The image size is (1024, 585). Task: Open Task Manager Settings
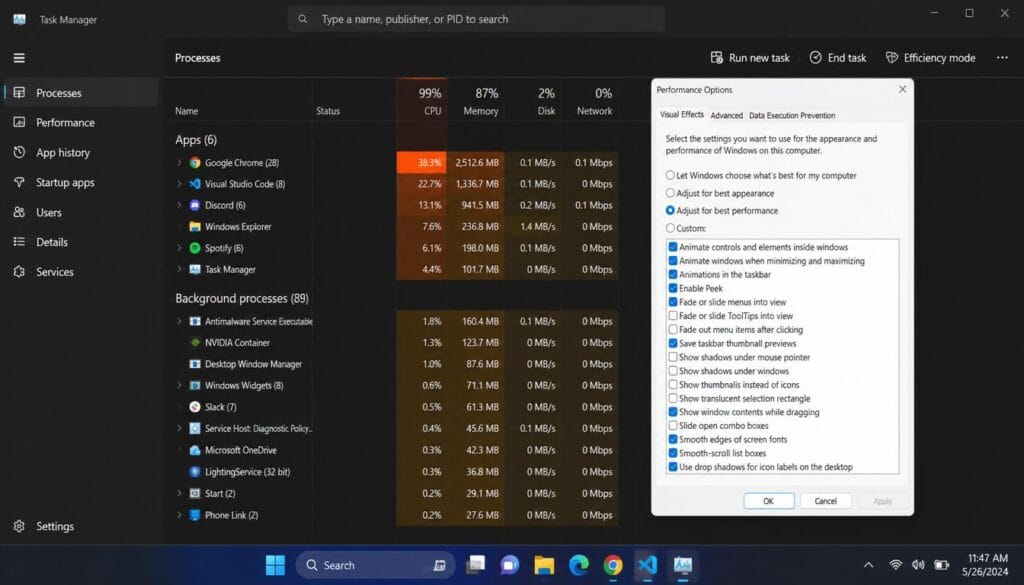tap(80, 526)
